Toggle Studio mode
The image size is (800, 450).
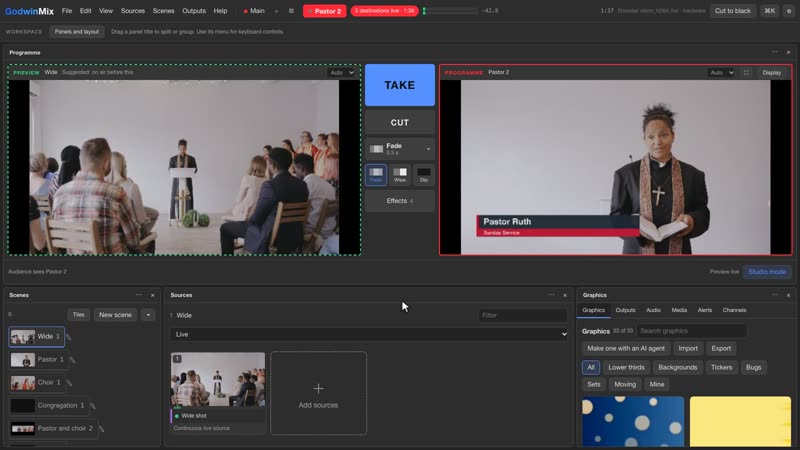point(767,272)
